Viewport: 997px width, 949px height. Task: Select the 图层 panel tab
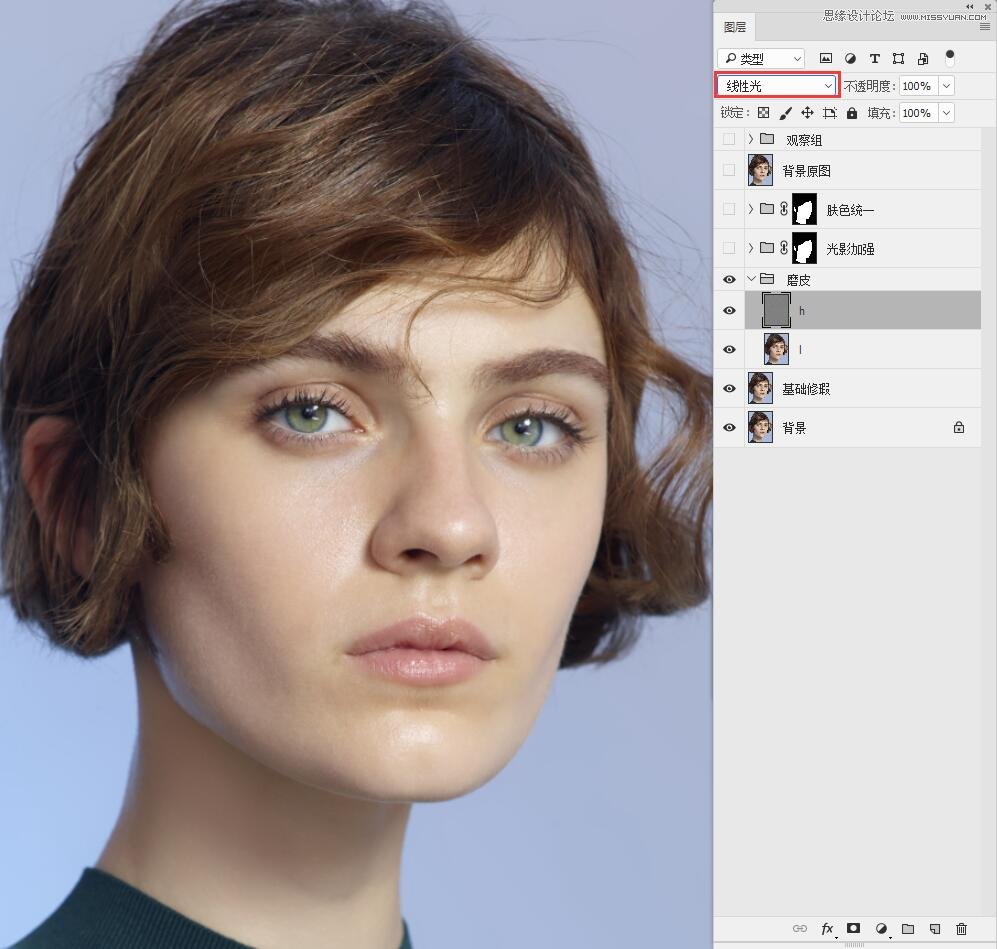[x=735, y=27]
